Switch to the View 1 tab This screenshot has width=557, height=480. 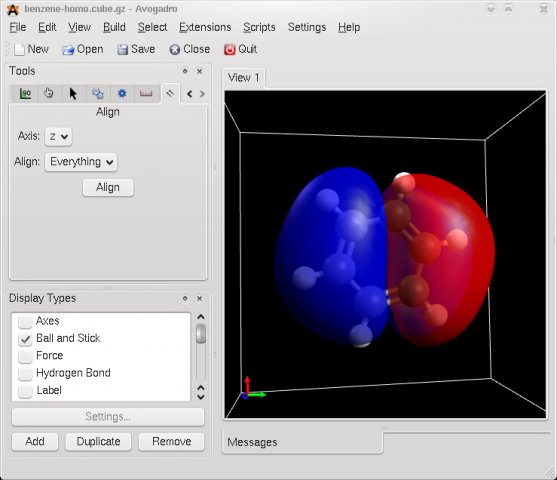coord(244,78)
